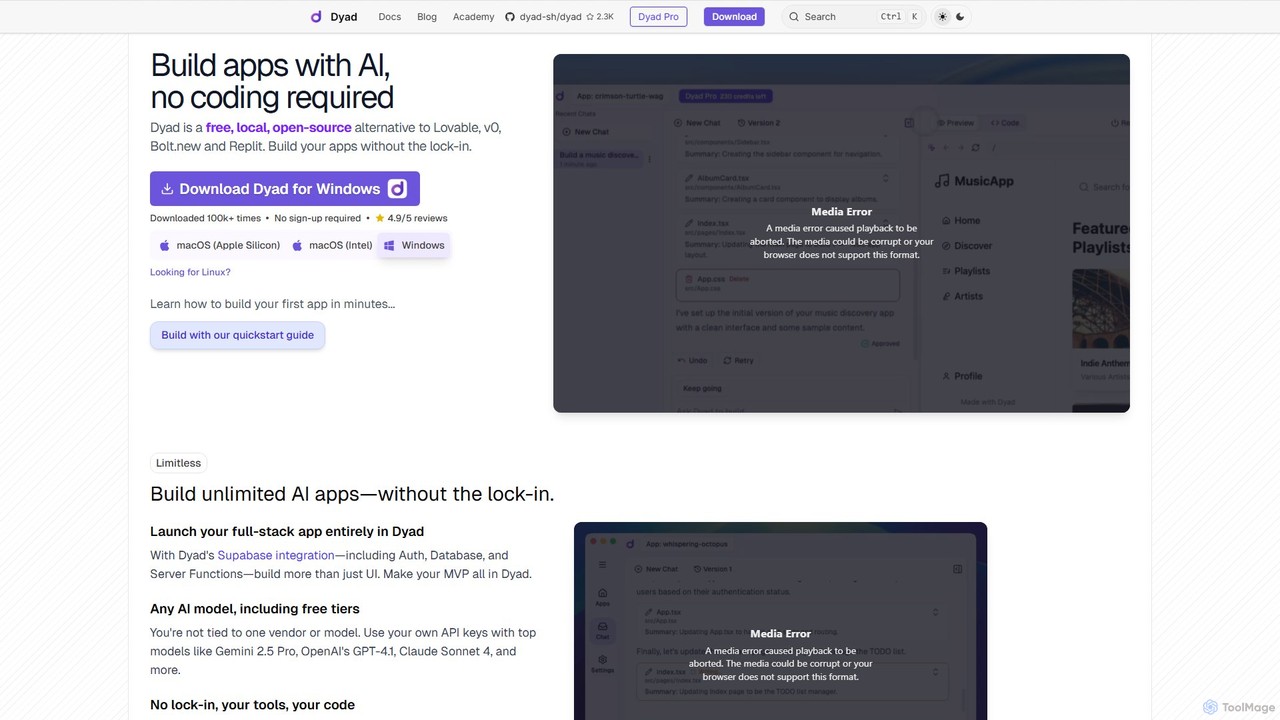Go to the Academy page
The width and height of the screenshot is (1280, 720).
pyautogui.click(x=473, y=17)
